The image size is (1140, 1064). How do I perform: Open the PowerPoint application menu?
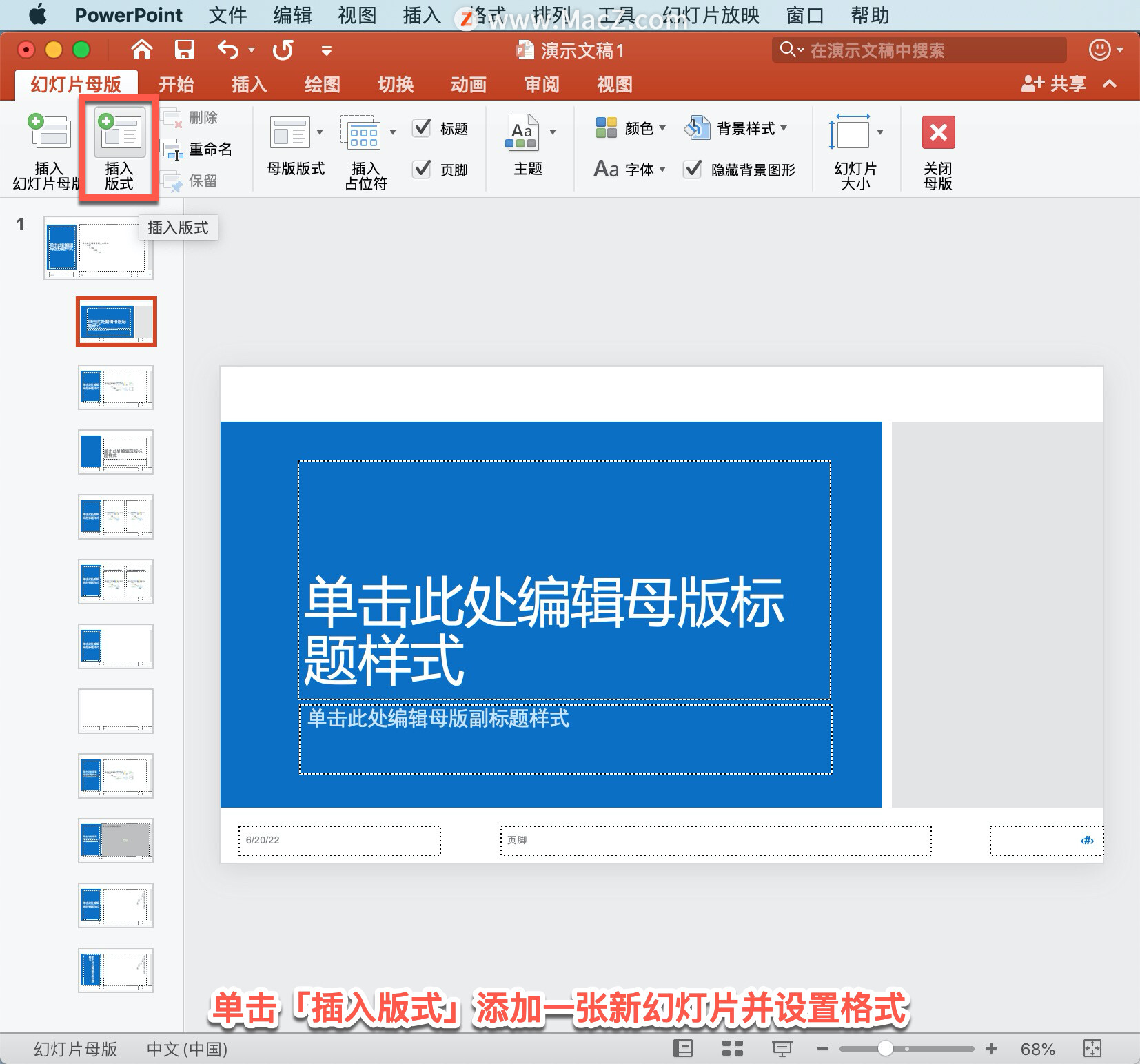pyautogui.click(x=128, y=14)
